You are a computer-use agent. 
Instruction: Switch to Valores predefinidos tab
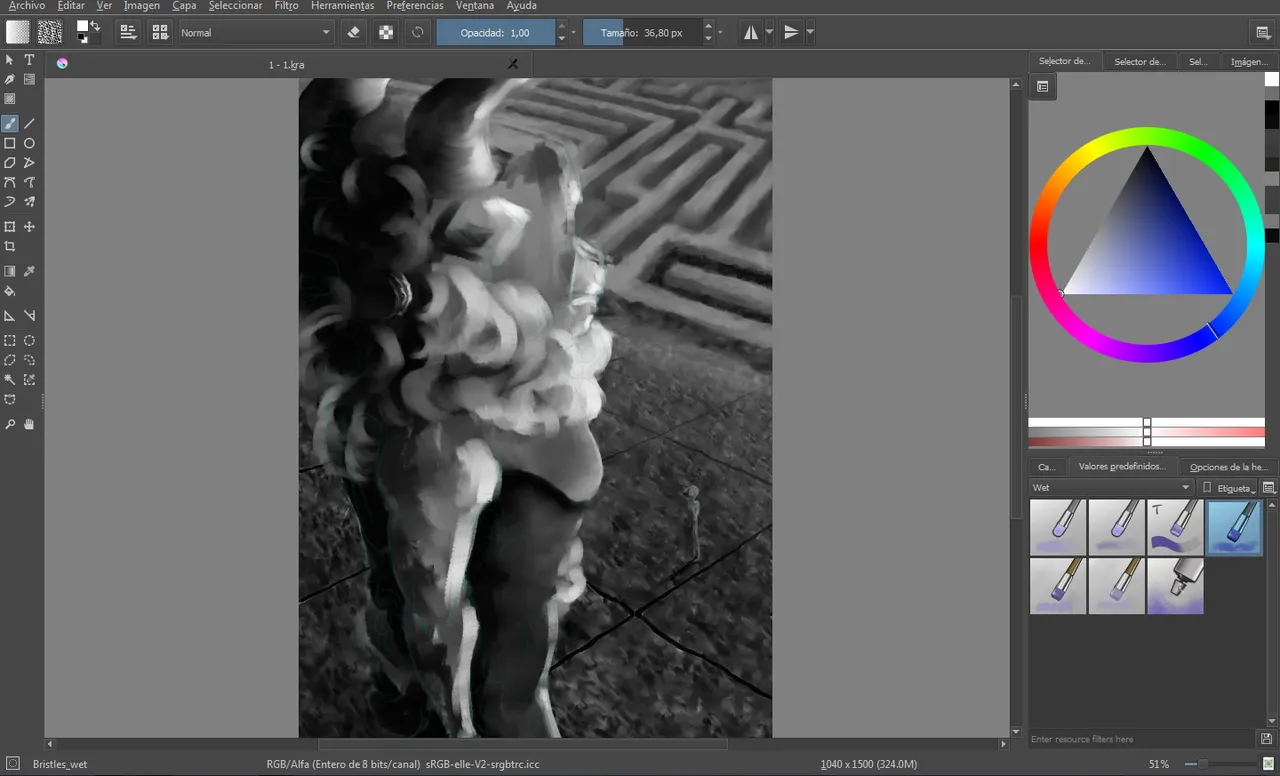point(1122,467)
